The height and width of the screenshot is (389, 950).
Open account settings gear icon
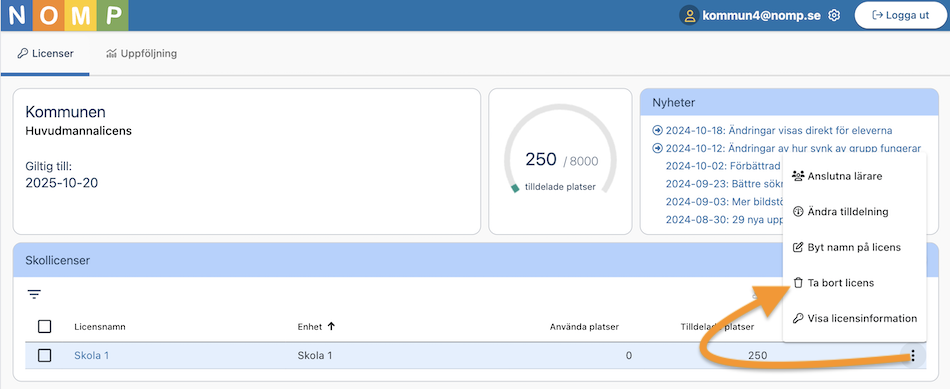tap(834, 16)
